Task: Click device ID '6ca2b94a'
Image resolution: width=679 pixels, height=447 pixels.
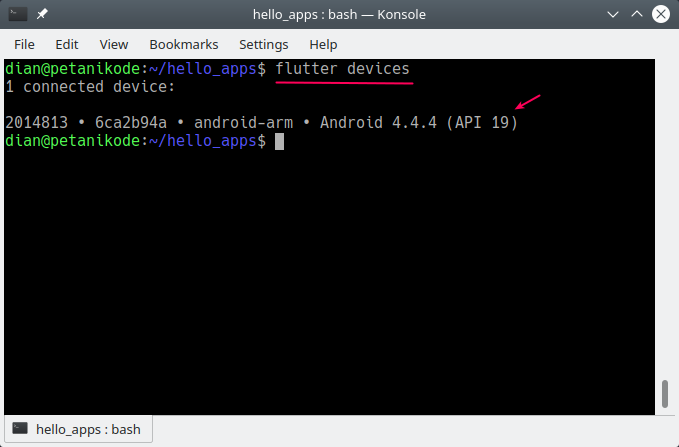Action: click(131, 123)
